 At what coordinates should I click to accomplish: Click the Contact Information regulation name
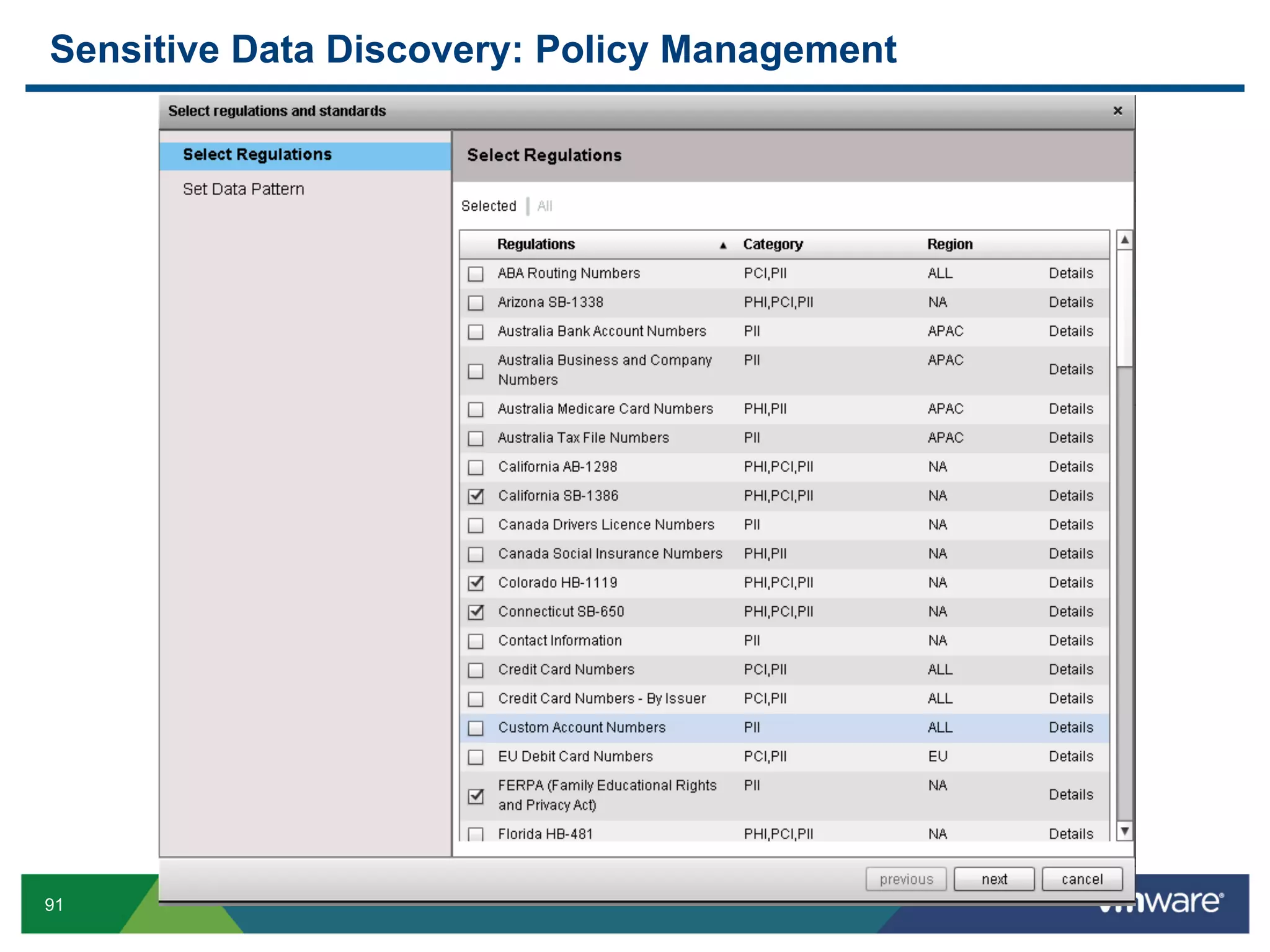click(x=560, y=641)
